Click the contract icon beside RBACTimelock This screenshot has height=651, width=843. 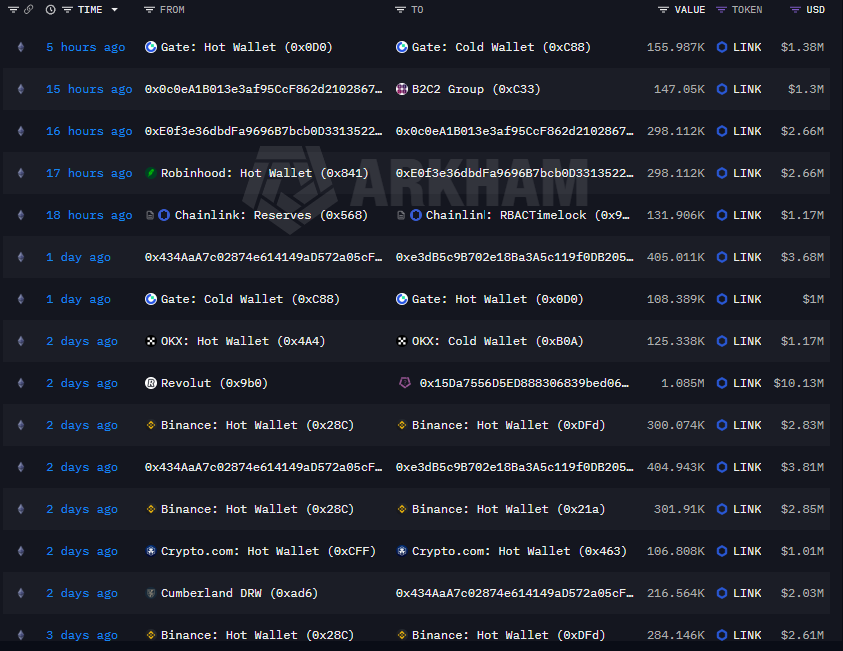point(401,215)
